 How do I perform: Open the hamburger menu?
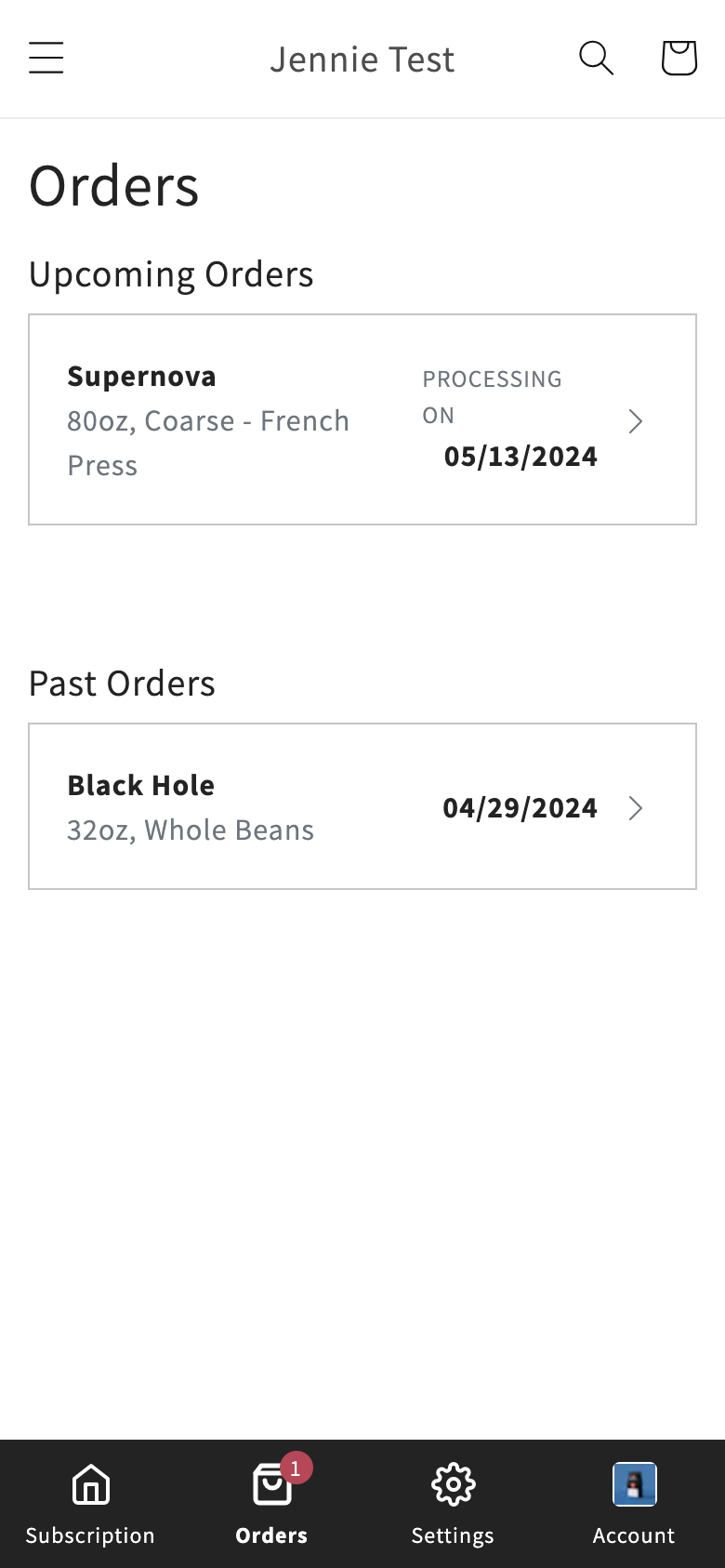(x=46, y=58)
